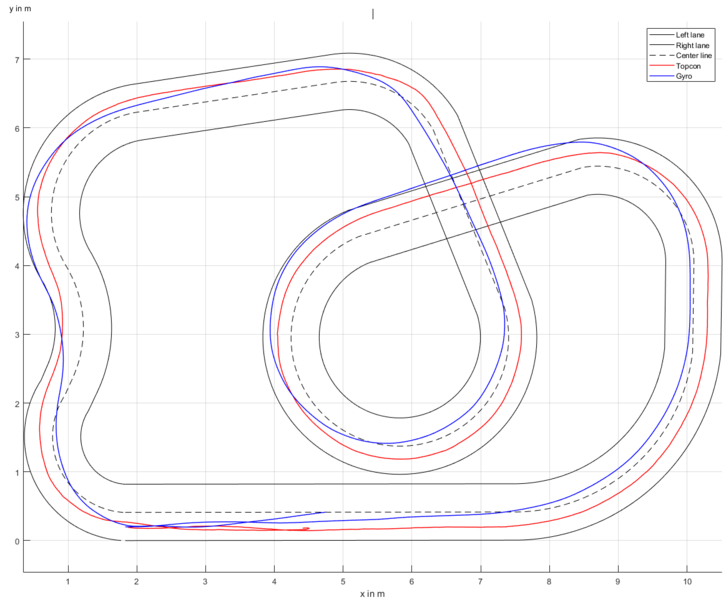726x600 pixels.
Task: Click the x-axis tick label 10
Action: point(687,581)
